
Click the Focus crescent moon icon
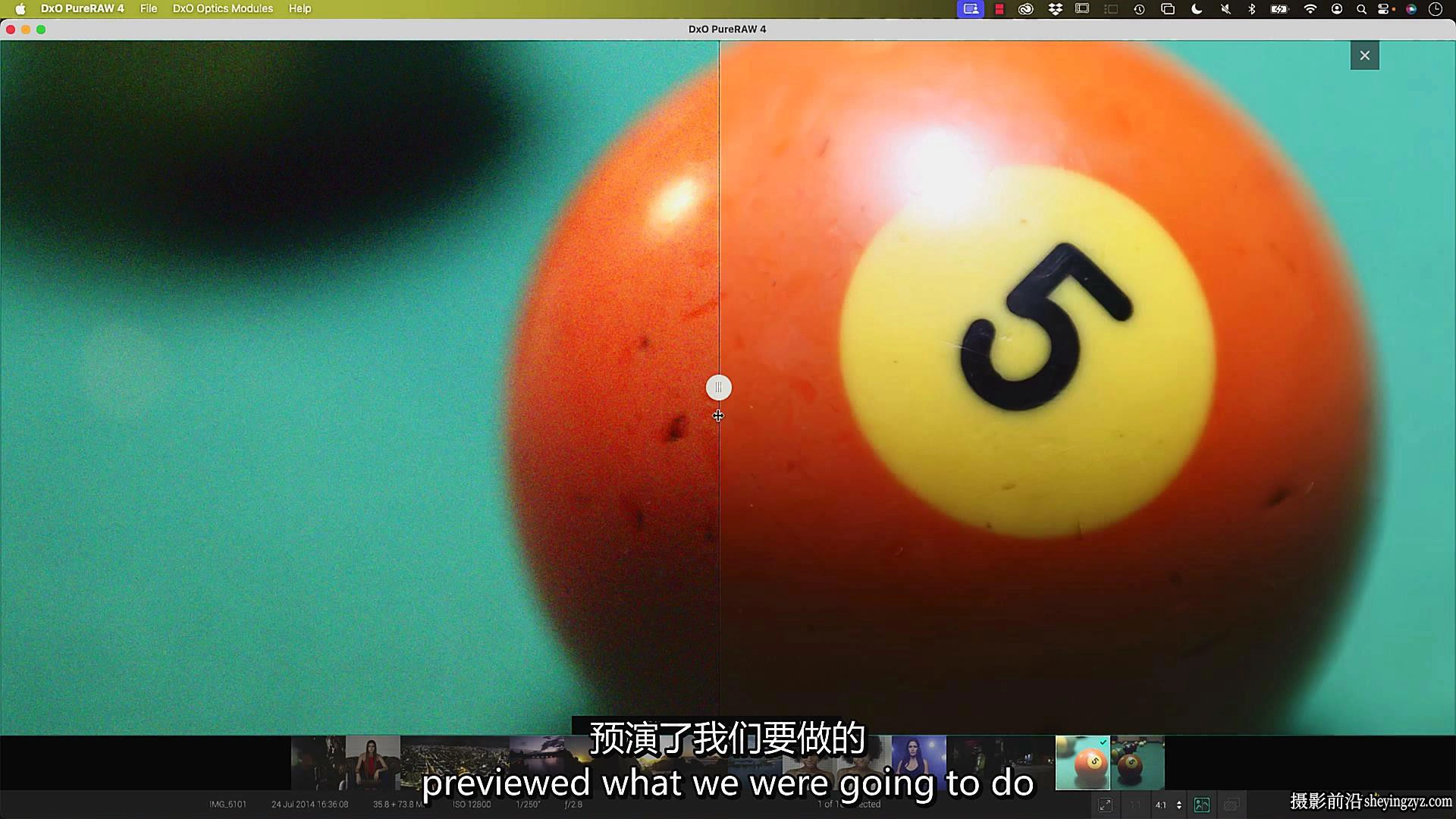(1197, 9)
